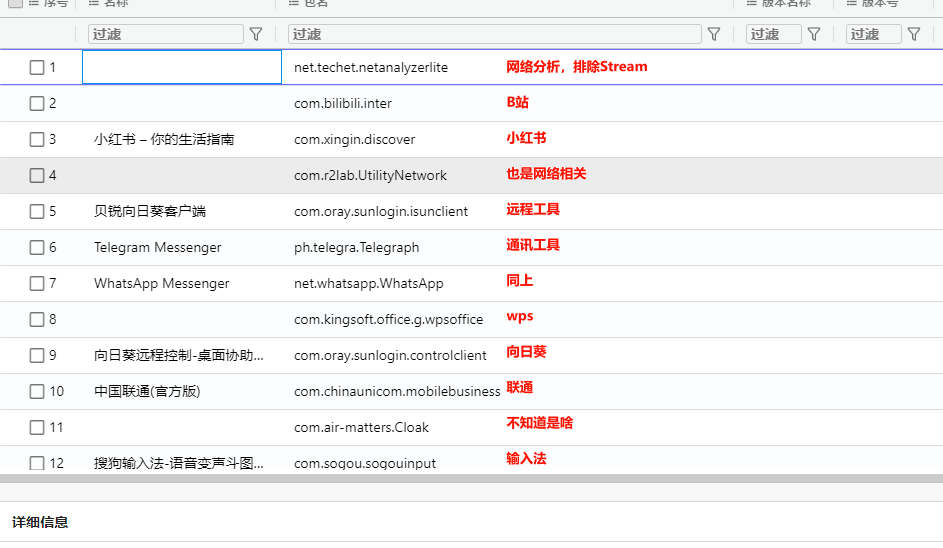Screen dimensions: 943x548
Task: Click the com.chinaunicom.mobilebusiness package cell
Action: tap(397, 392)
